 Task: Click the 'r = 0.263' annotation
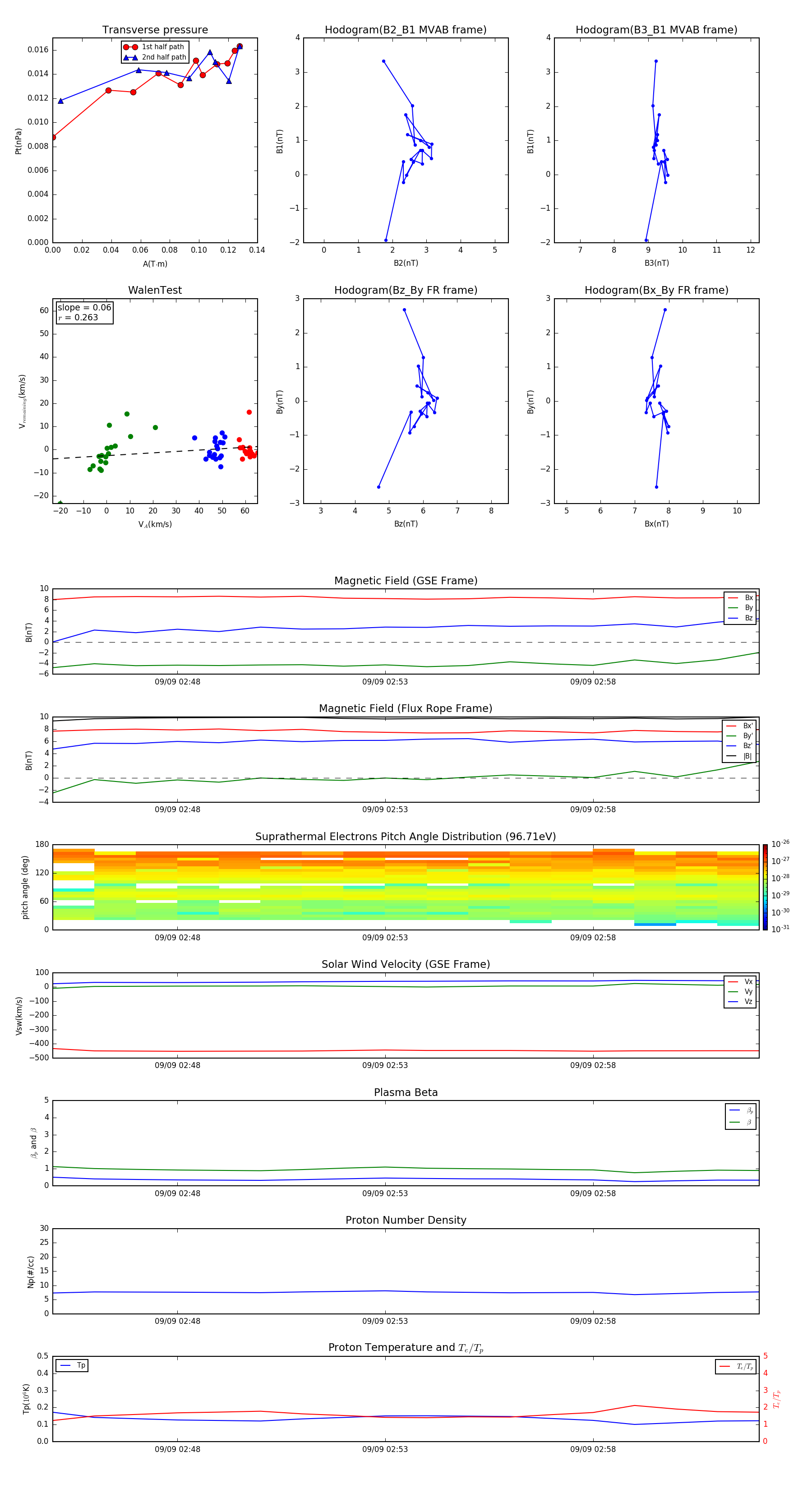point(78,318)
